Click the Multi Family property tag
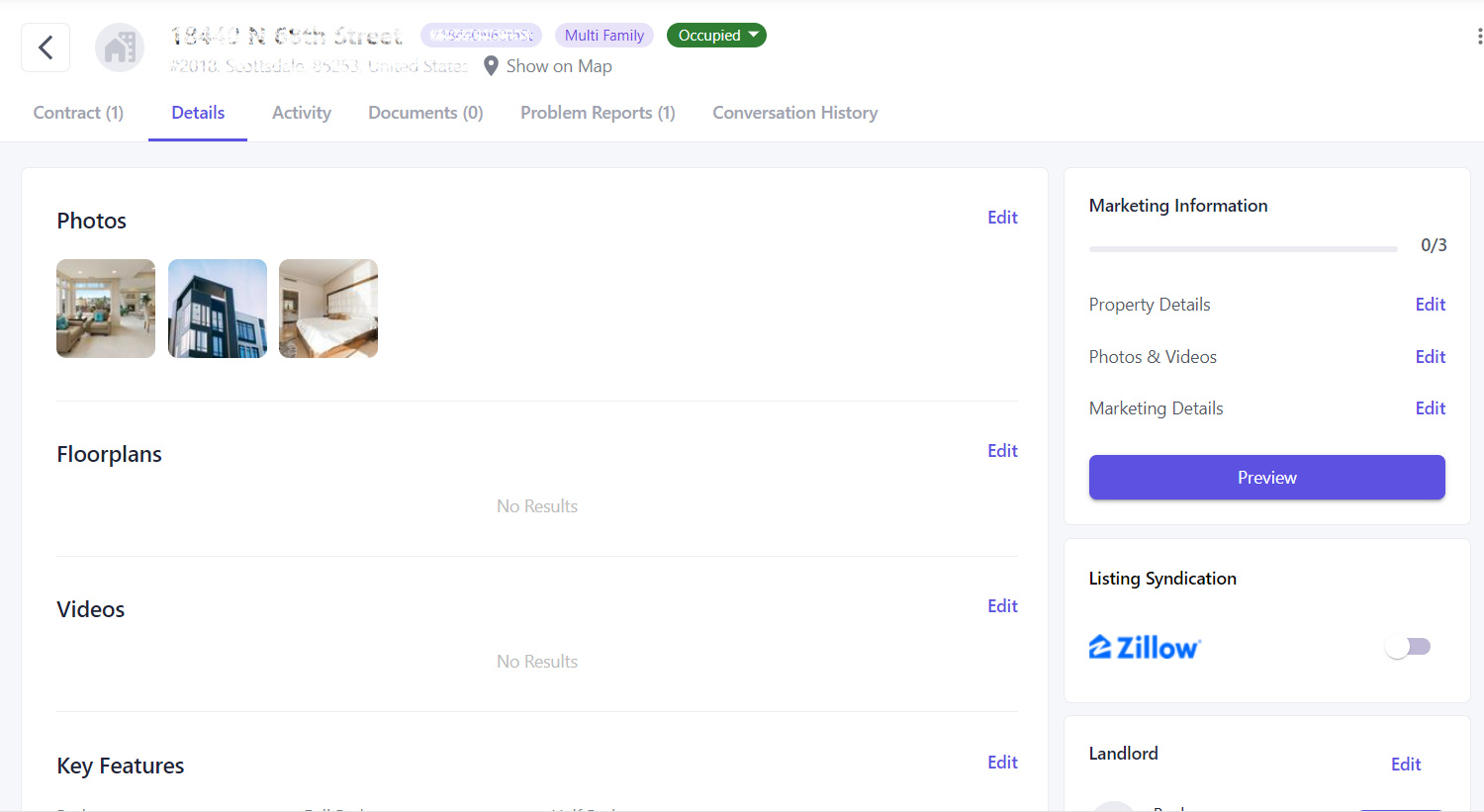 [x=603, y=35]
